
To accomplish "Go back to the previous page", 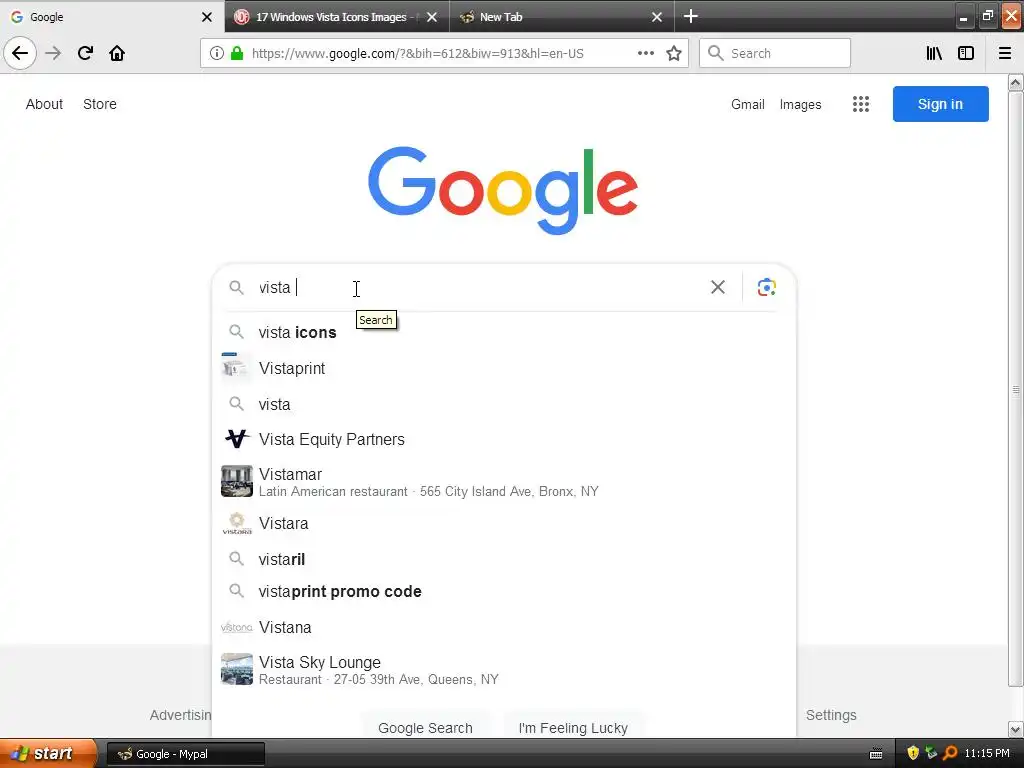I will coord(20,53).
